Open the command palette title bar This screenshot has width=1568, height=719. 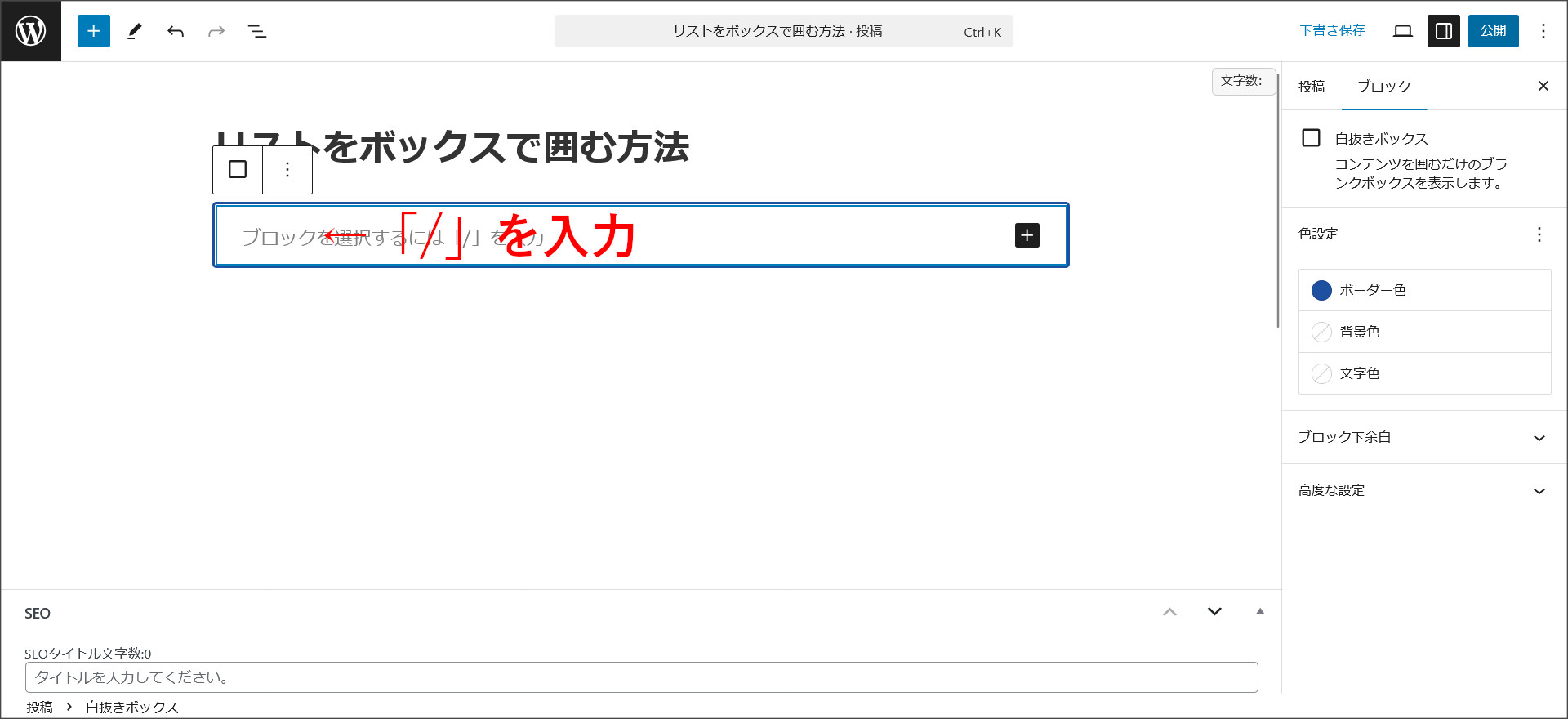point(784,31)
